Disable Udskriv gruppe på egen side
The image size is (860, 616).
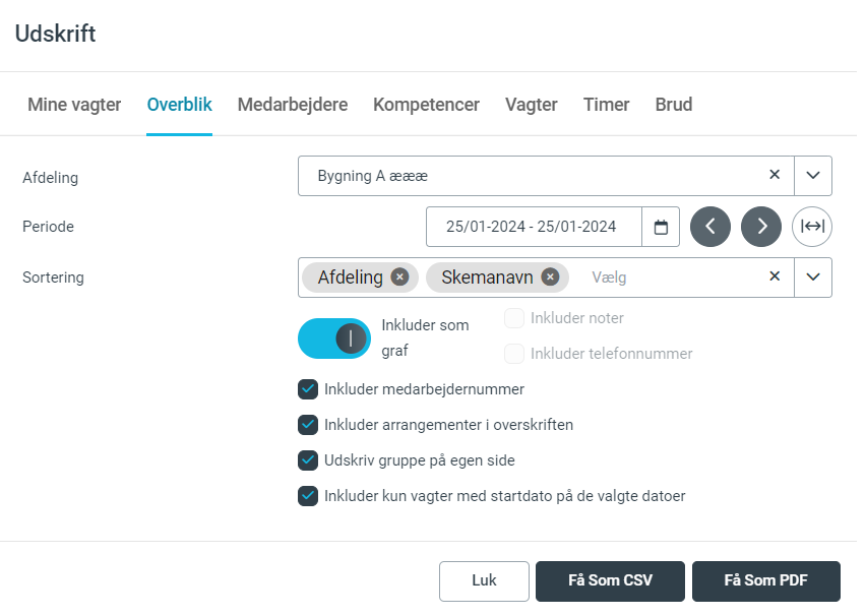pyautogui.click(x=306, y=460)
